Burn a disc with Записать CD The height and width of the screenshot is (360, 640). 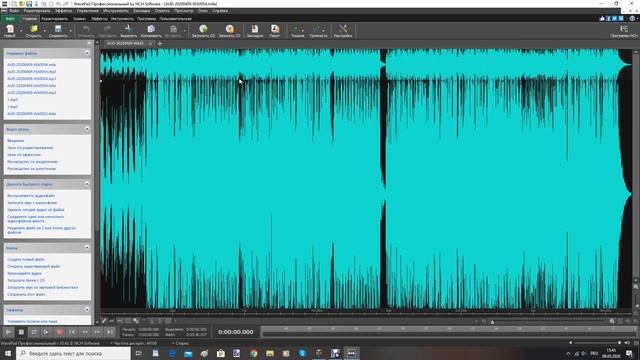[229, 31]
